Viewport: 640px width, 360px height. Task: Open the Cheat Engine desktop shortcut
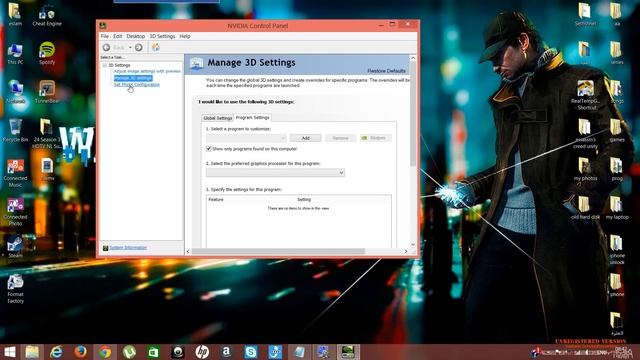pyautogui.click(x=47, y=16)
